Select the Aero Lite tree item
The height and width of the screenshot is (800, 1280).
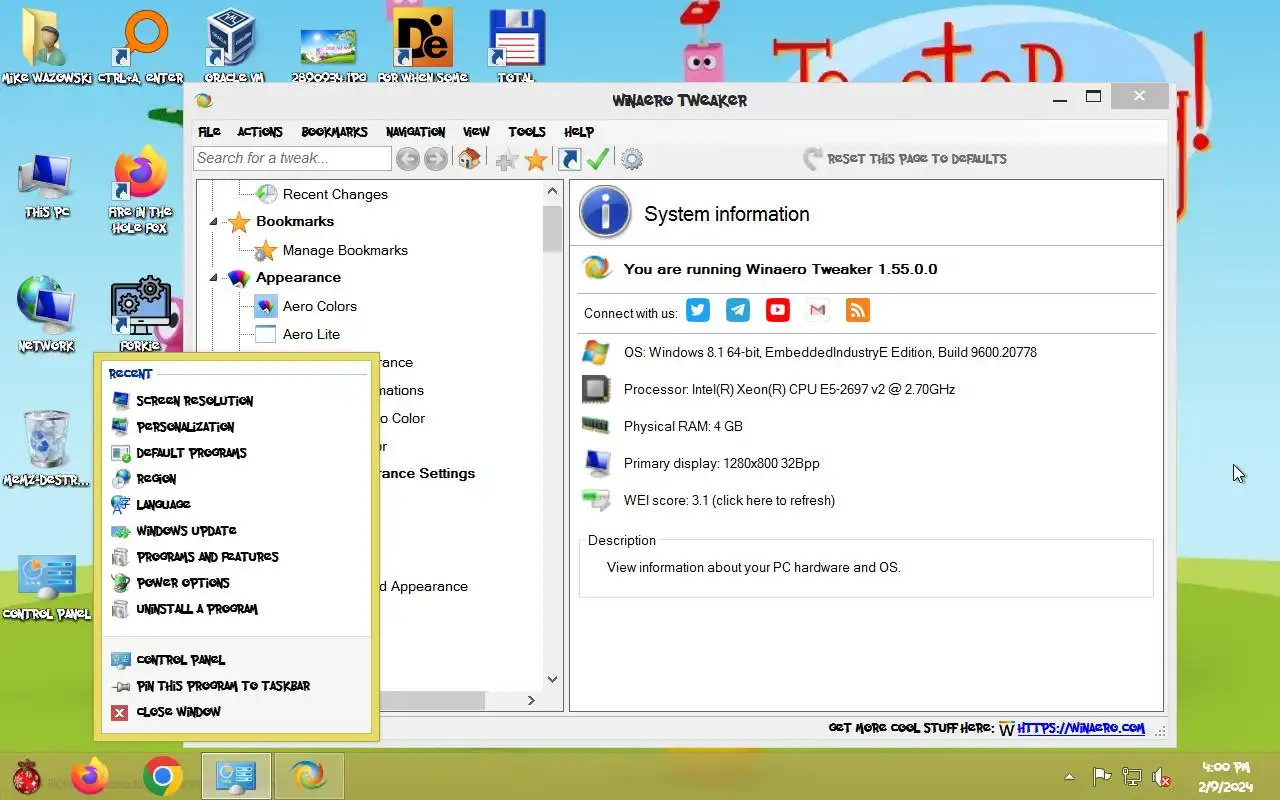pyautogui.click(x=311, y=334)
